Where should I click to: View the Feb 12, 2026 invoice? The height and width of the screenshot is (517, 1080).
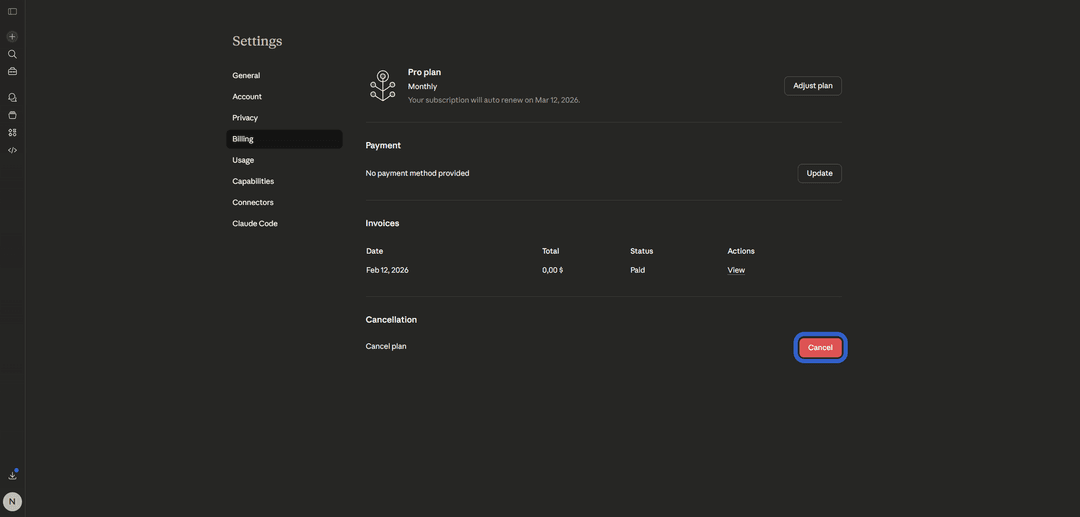(x=736, y=271)
